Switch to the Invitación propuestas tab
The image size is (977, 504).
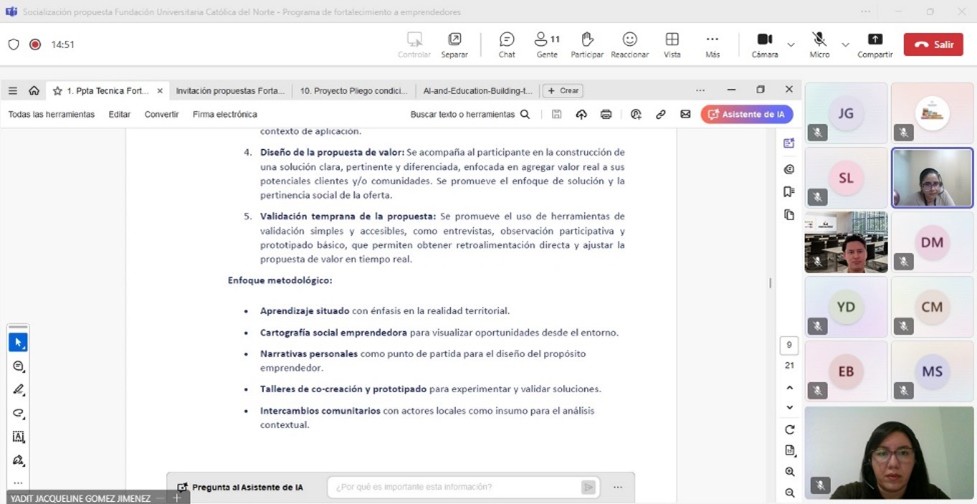point(230,90)
